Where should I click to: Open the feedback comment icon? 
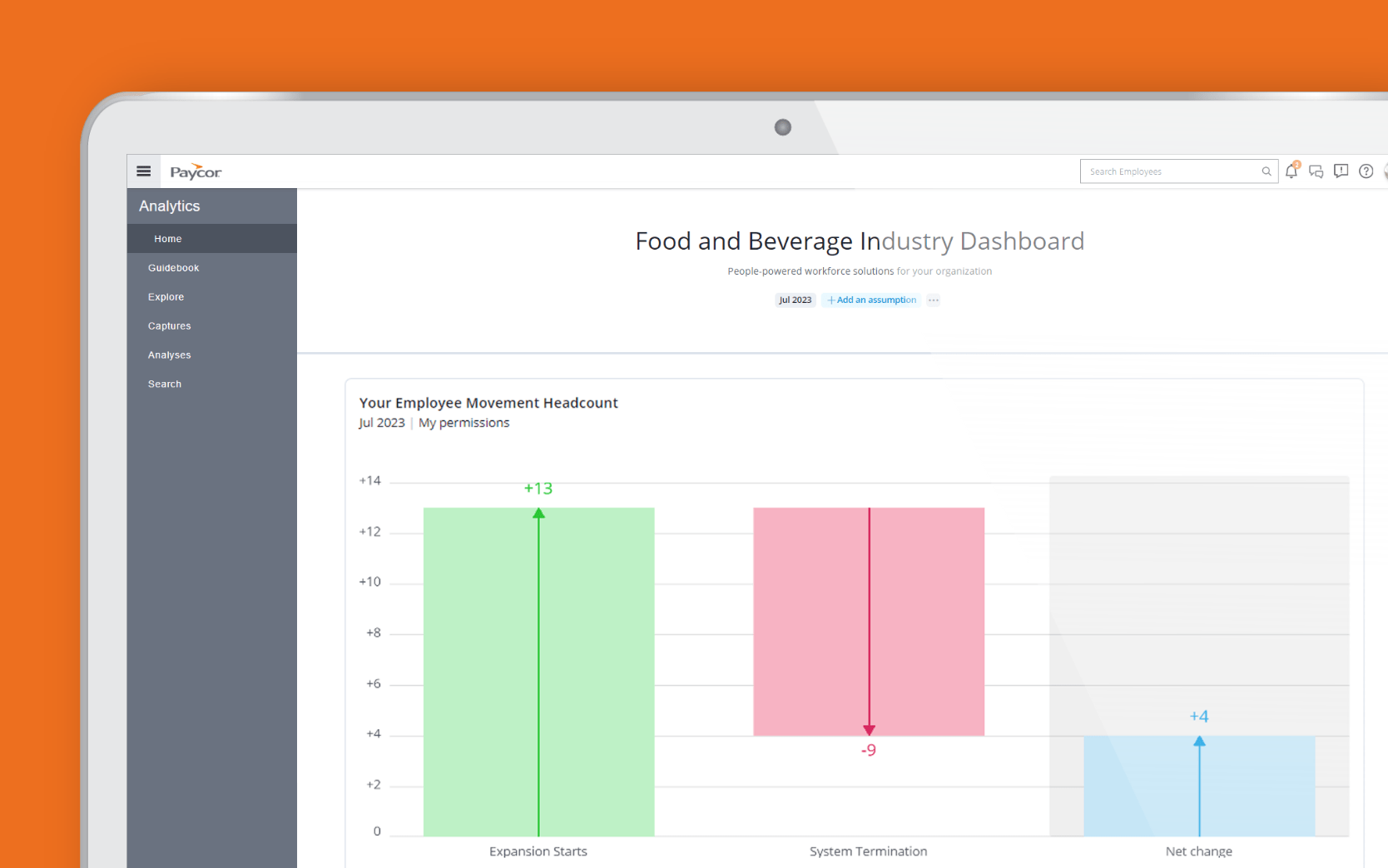(1341, 171)
